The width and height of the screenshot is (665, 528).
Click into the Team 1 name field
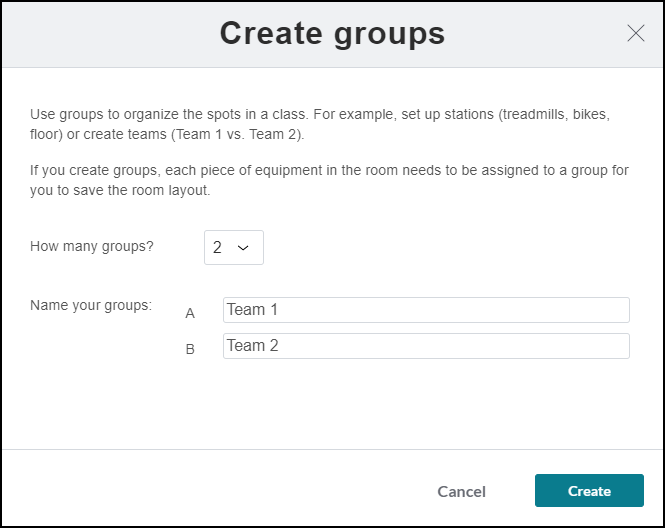point(425,310)
